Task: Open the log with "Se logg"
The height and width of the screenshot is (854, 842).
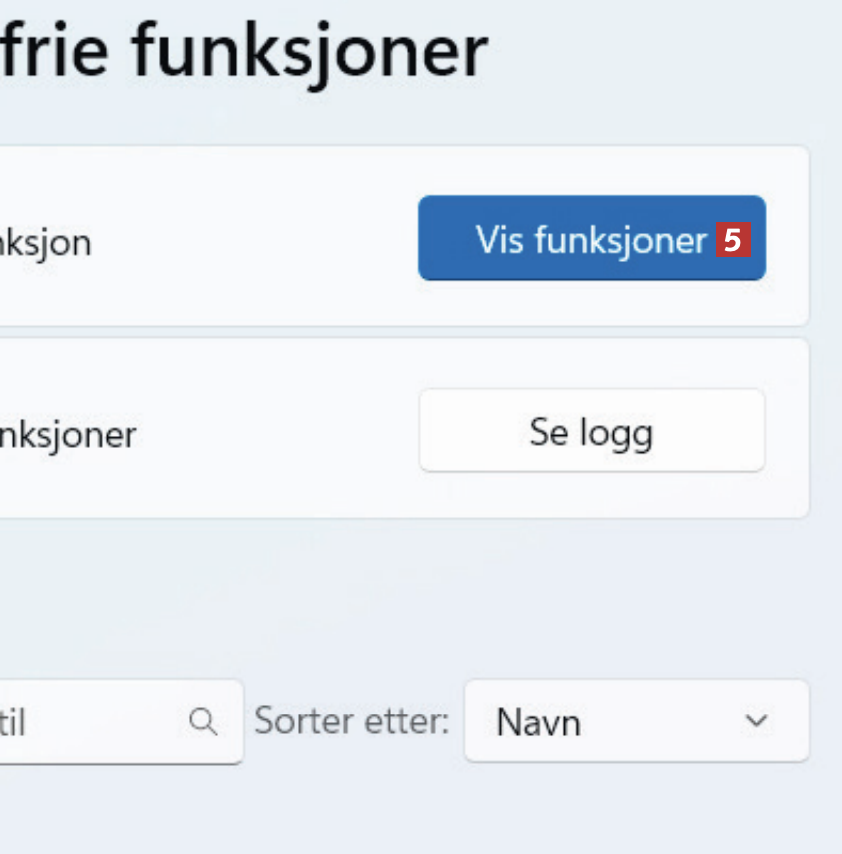Action: (x=591, y=431)
